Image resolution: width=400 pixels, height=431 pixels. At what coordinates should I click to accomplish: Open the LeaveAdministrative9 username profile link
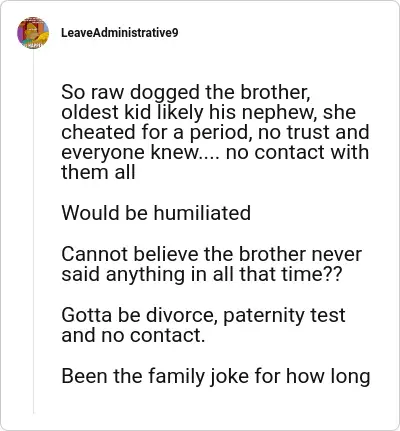(x=120, y=33)
